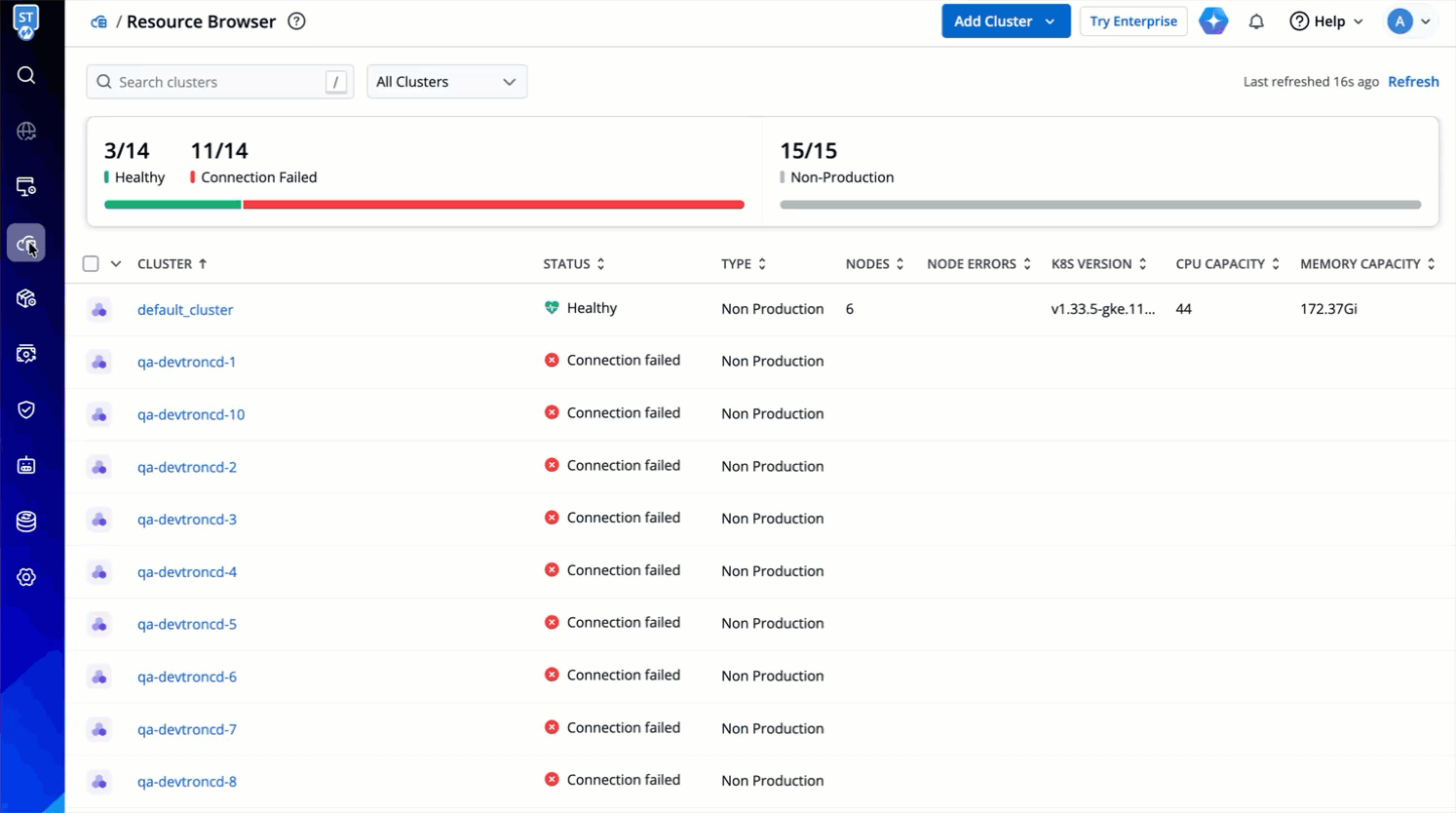This screenshot has width=1456, height=813.
Task: Open the globe icon in sidebar
Action: pyautogui.click(x=26, y=131)
